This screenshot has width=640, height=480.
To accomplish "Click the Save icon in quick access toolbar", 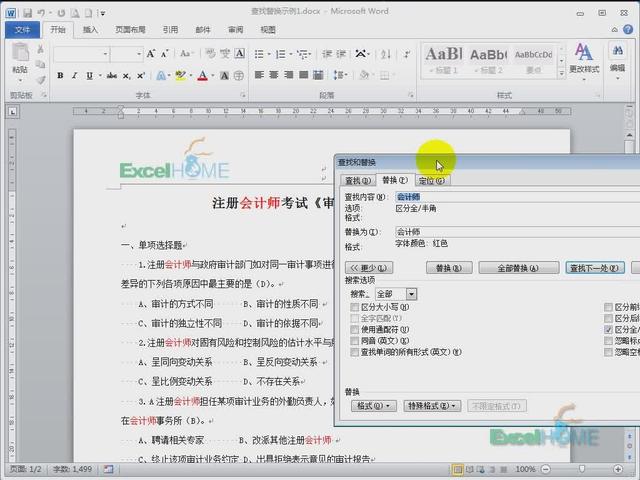I will click(27, 13).
